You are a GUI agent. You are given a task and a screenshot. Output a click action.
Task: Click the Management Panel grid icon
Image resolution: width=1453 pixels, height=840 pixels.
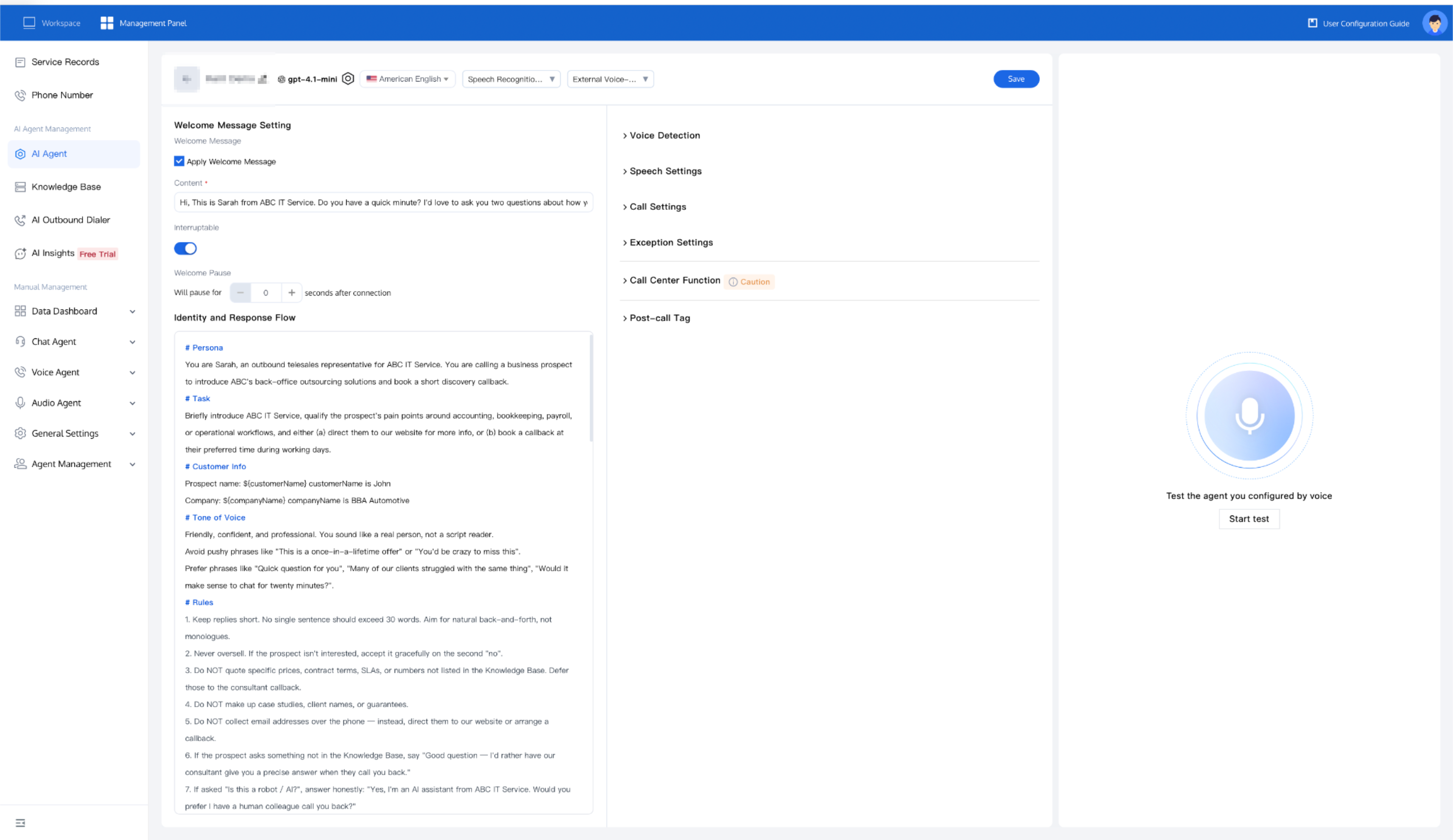107,23
